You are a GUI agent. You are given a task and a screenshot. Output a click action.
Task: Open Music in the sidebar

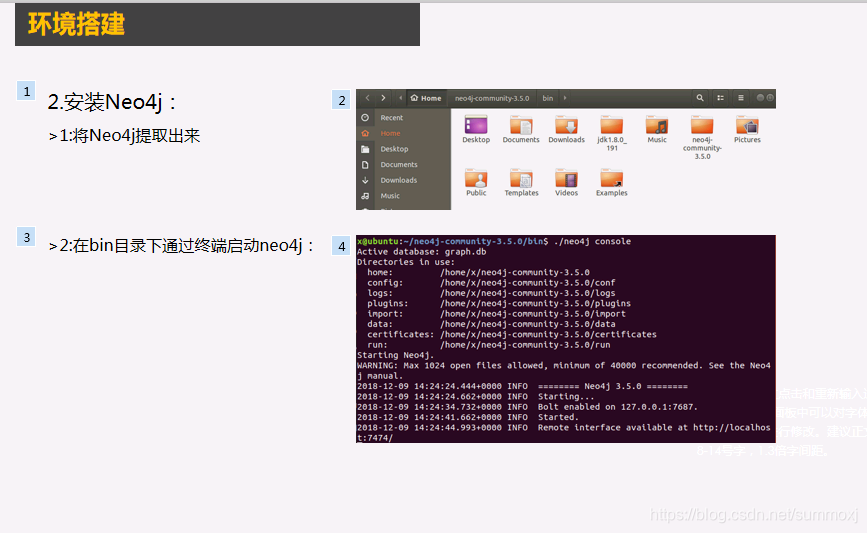(404, 196)
